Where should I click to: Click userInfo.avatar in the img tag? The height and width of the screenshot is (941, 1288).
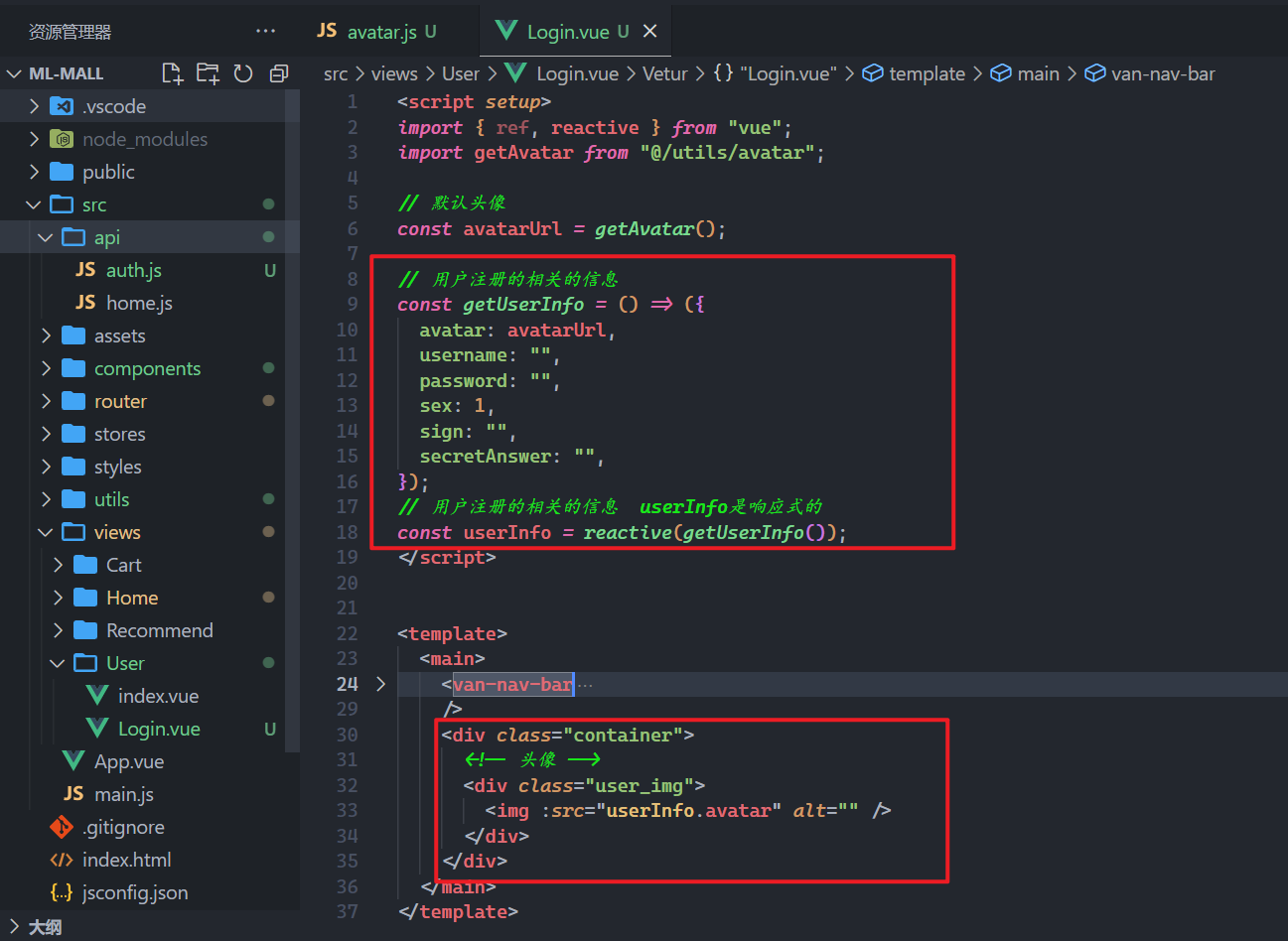pos(688,811)
